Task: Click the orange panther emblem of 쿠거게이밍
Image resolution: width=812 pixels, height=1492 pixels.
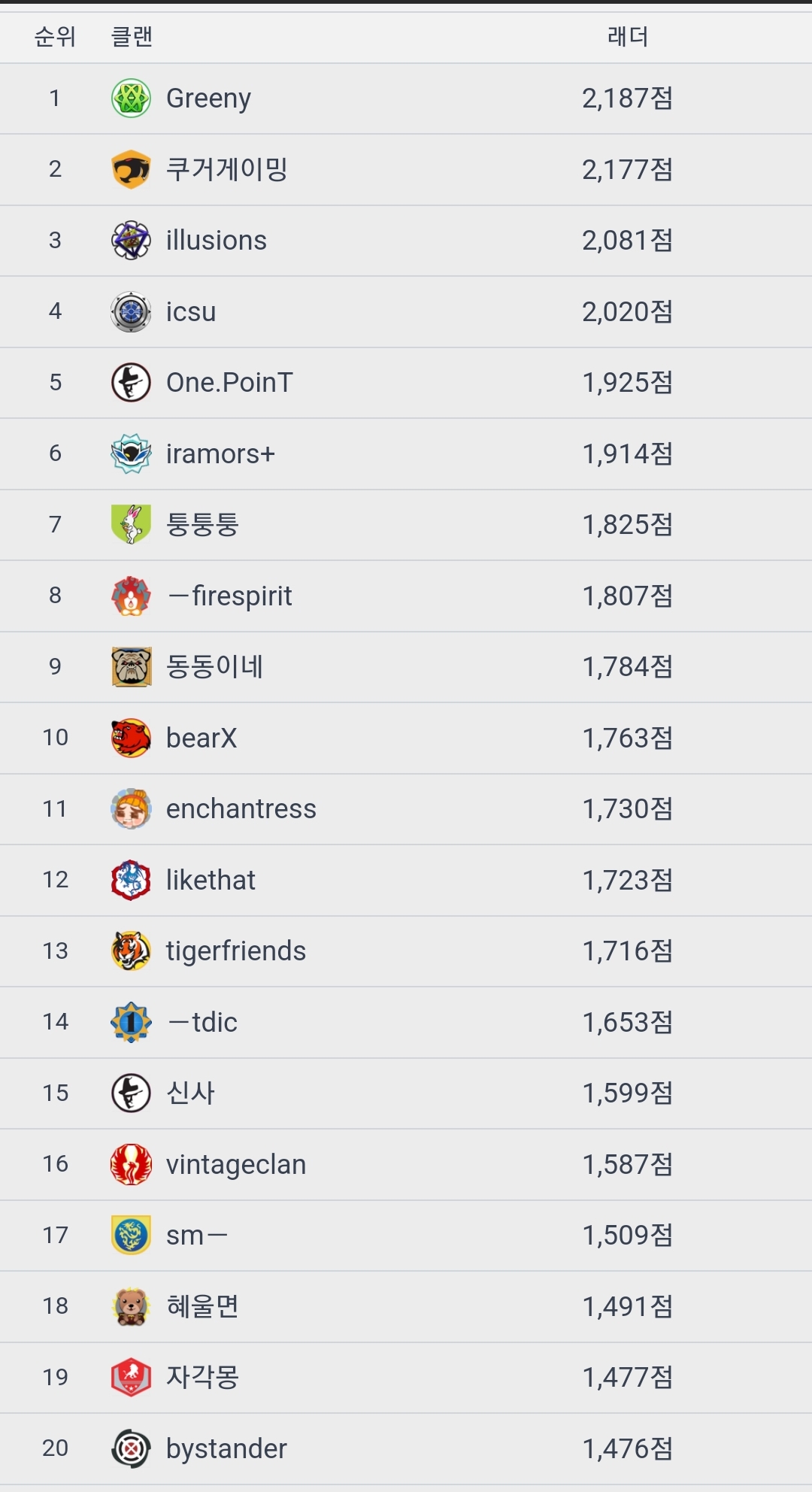Action: point(131,169)
